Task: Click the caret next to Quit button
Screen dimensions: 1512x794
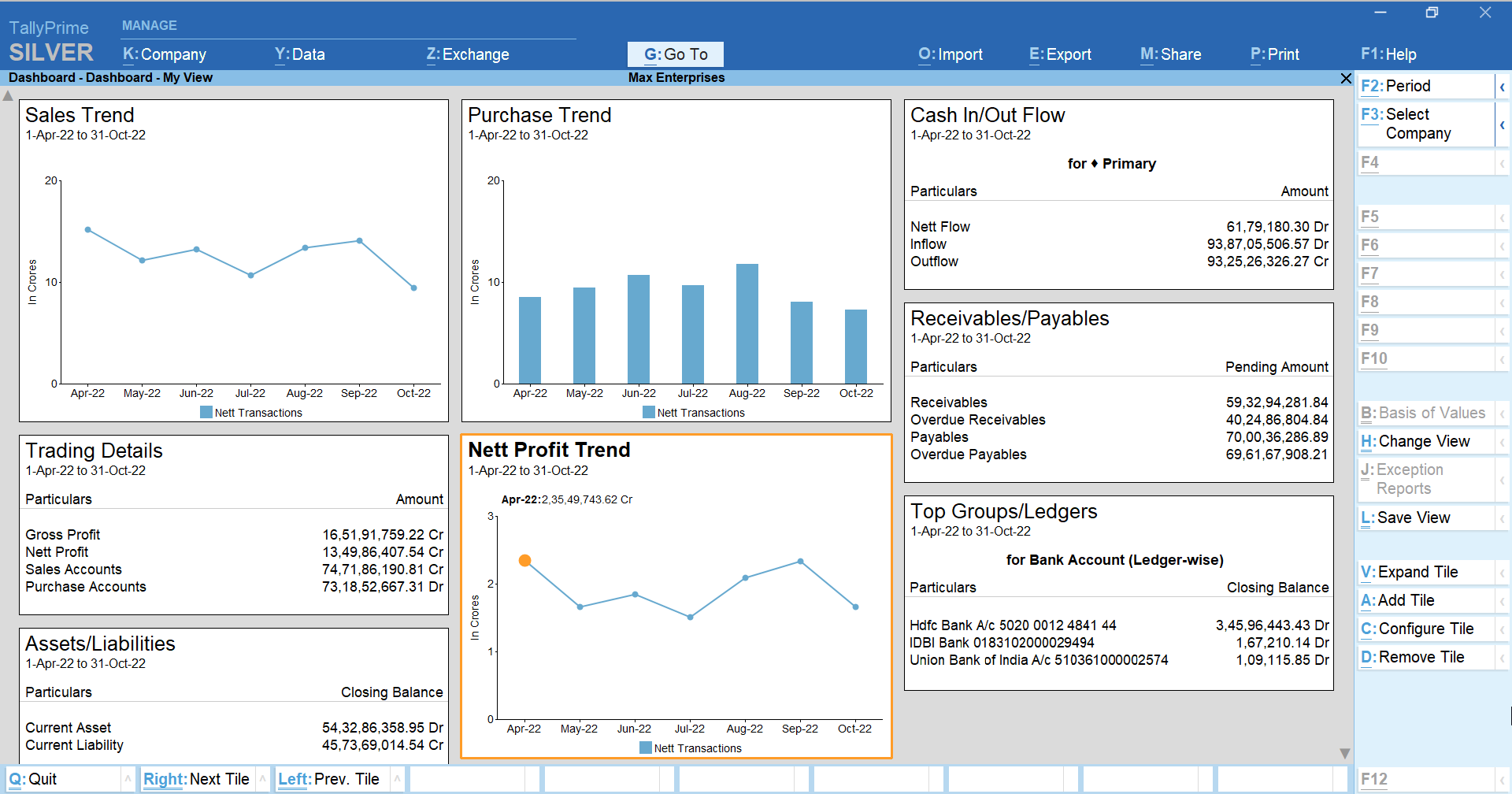Action: pos(127,779)
